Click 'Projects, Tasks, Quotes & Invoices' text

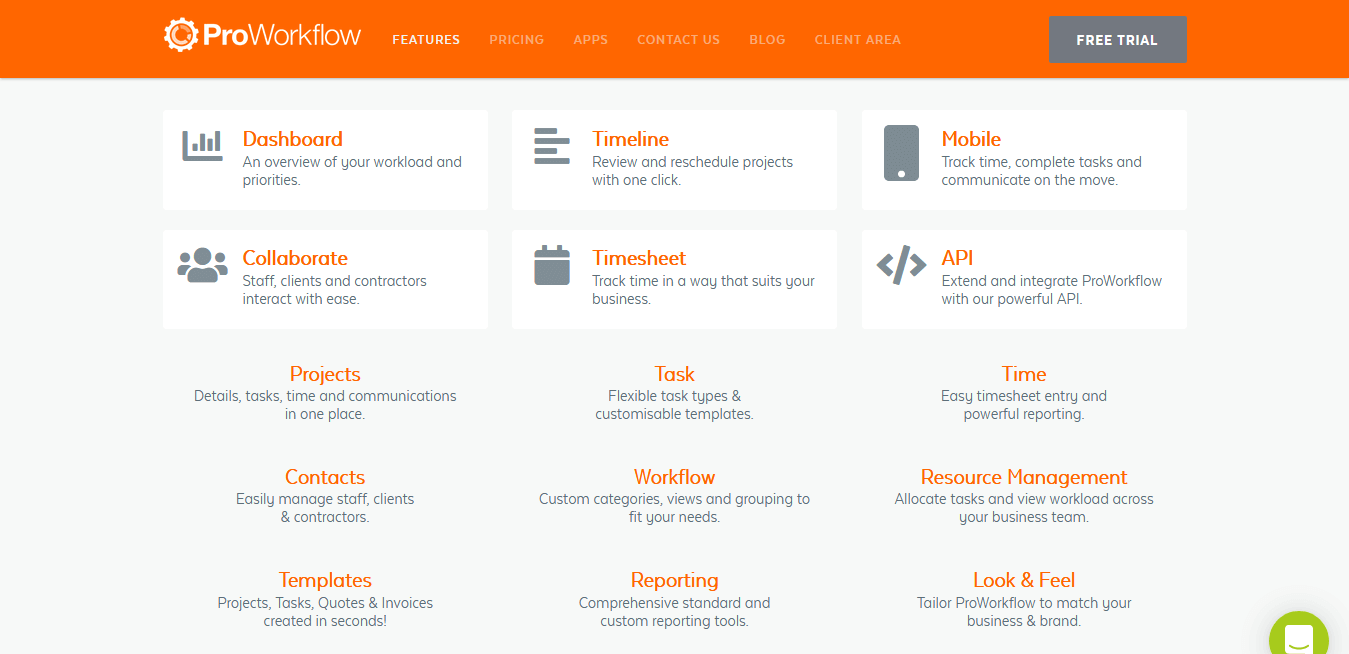pos(325,612)
